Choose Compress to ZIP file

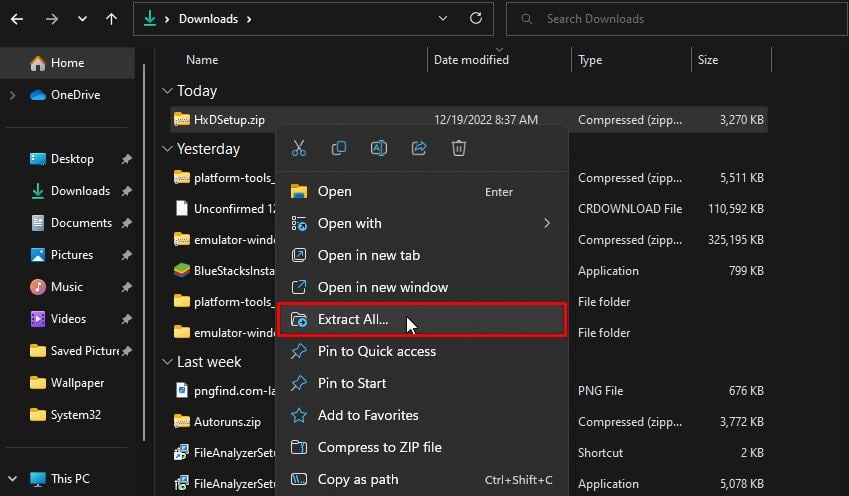coord(379,447)
